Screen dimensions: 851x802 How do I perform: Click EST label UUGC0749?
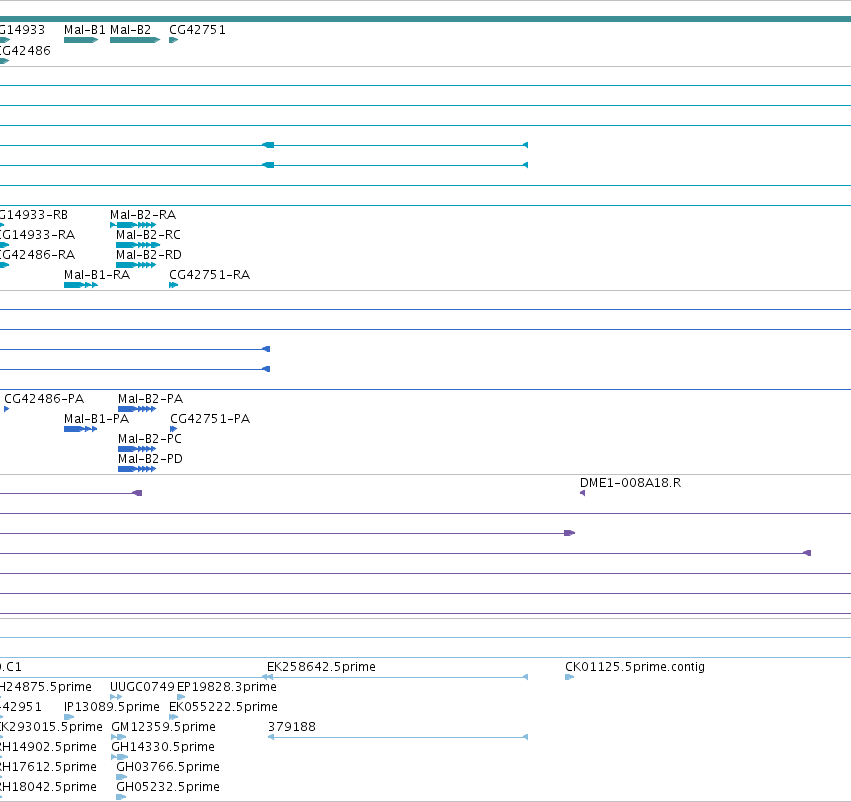(x=142, y=687)
